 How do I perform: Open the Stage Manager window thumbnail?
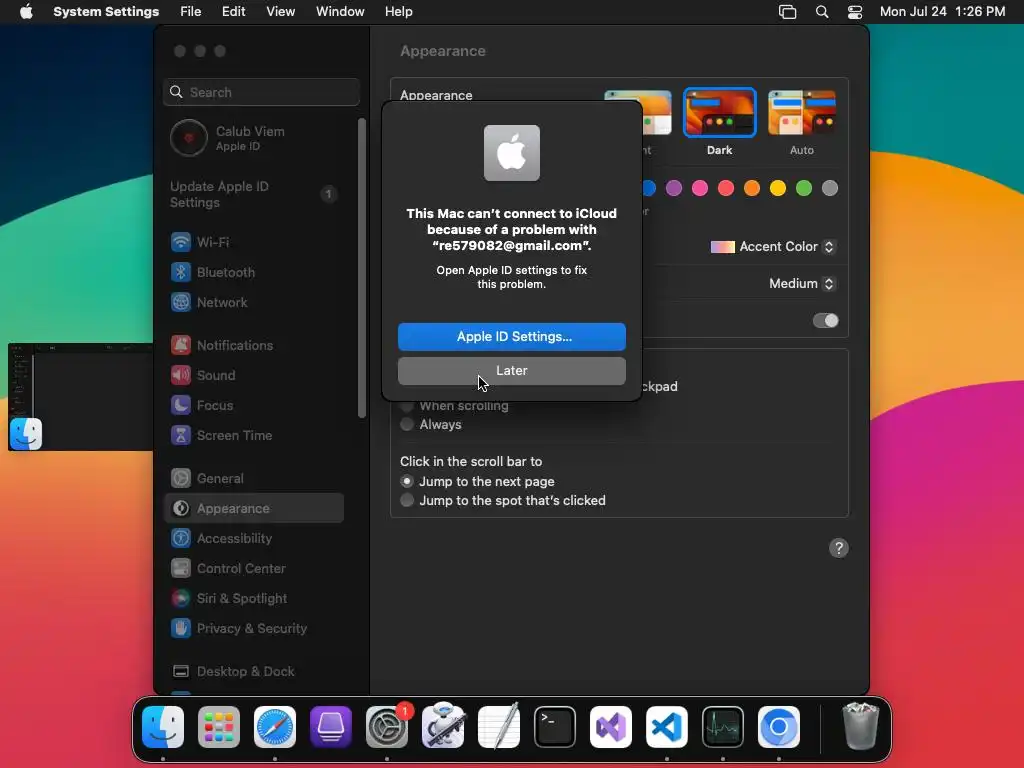pos(80,396)
